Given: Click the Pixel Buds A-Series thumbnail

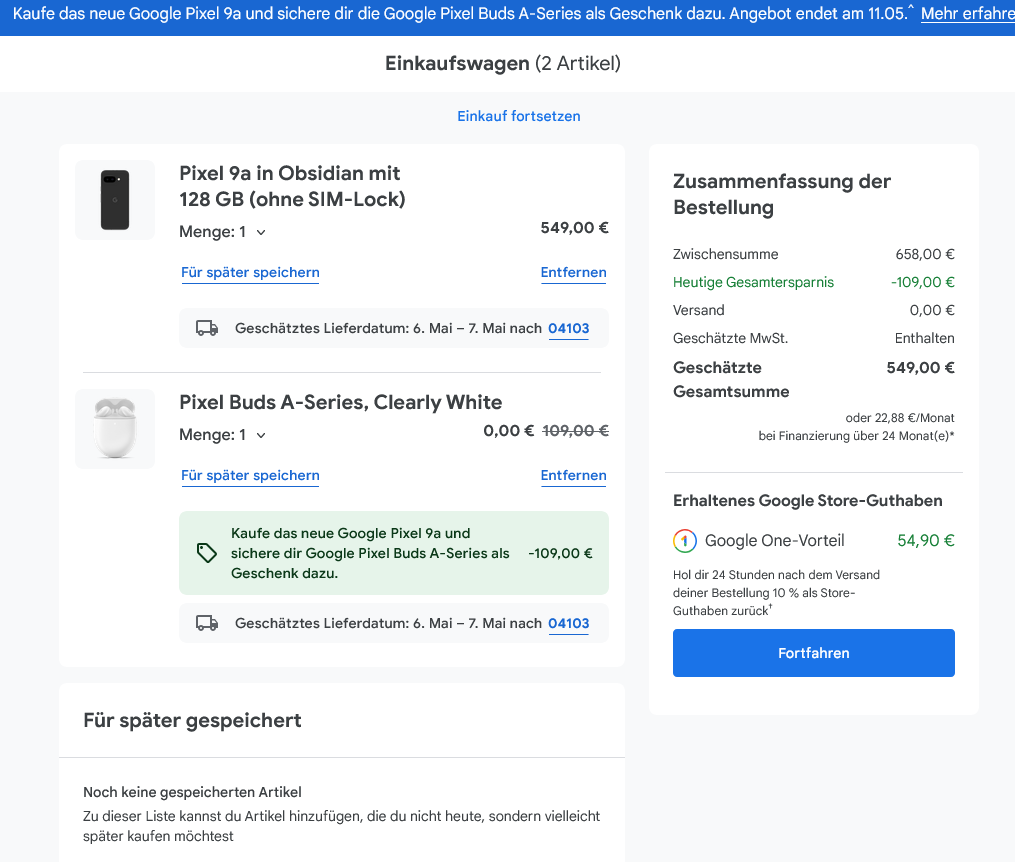Looking at the screenshot, I should pos(115,429).
